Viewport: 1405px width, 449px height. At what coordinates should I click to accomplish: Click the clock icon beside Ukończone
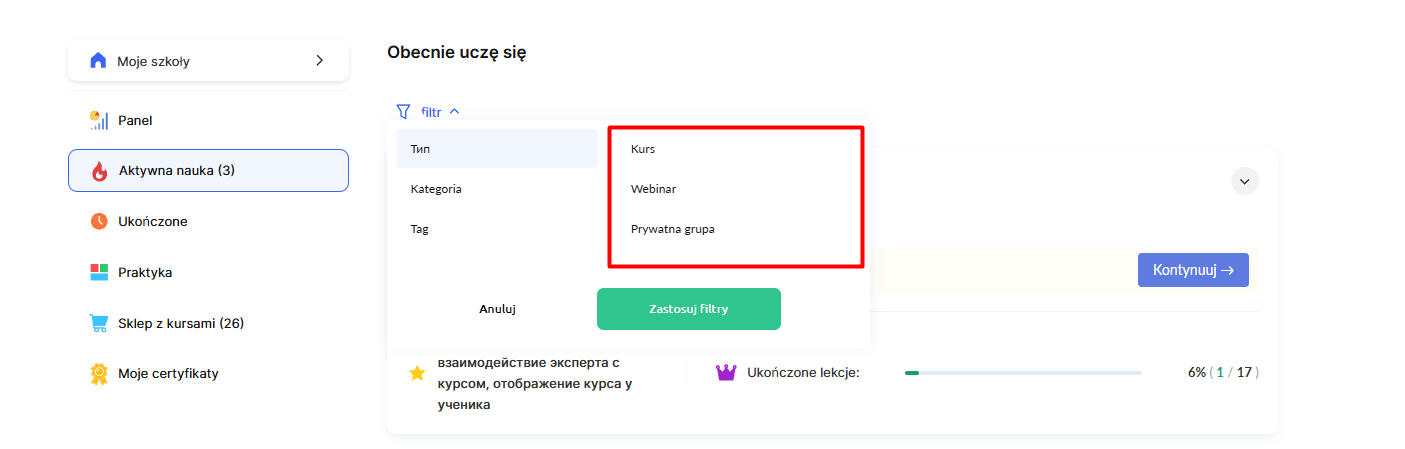point(99,221)
